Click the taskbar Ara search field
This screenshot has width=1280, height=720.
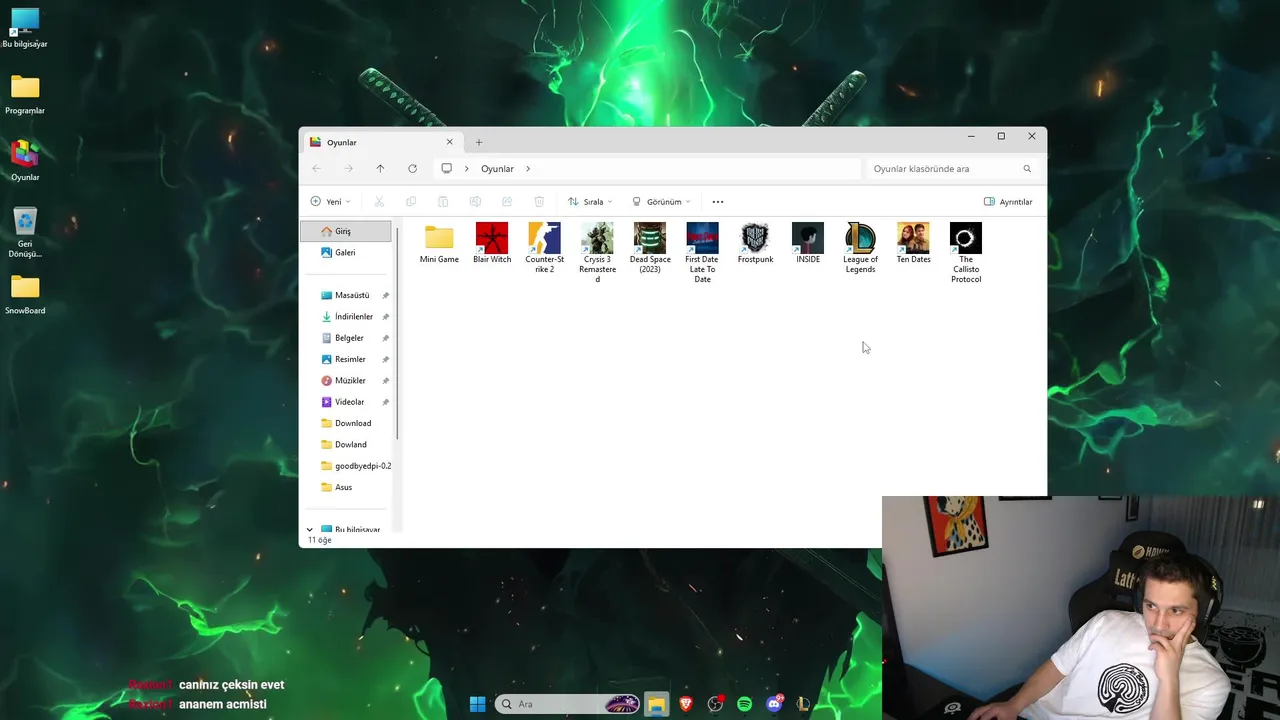tap(567, 704)
